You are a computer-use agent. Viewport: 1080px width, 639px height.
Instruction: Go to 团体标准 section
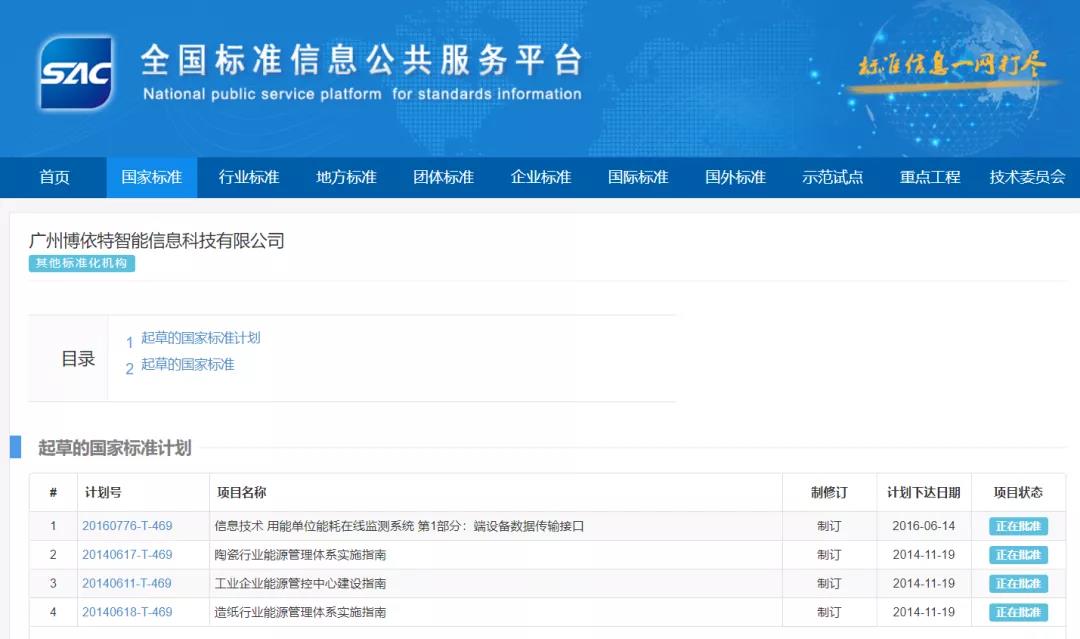point(443,177)
